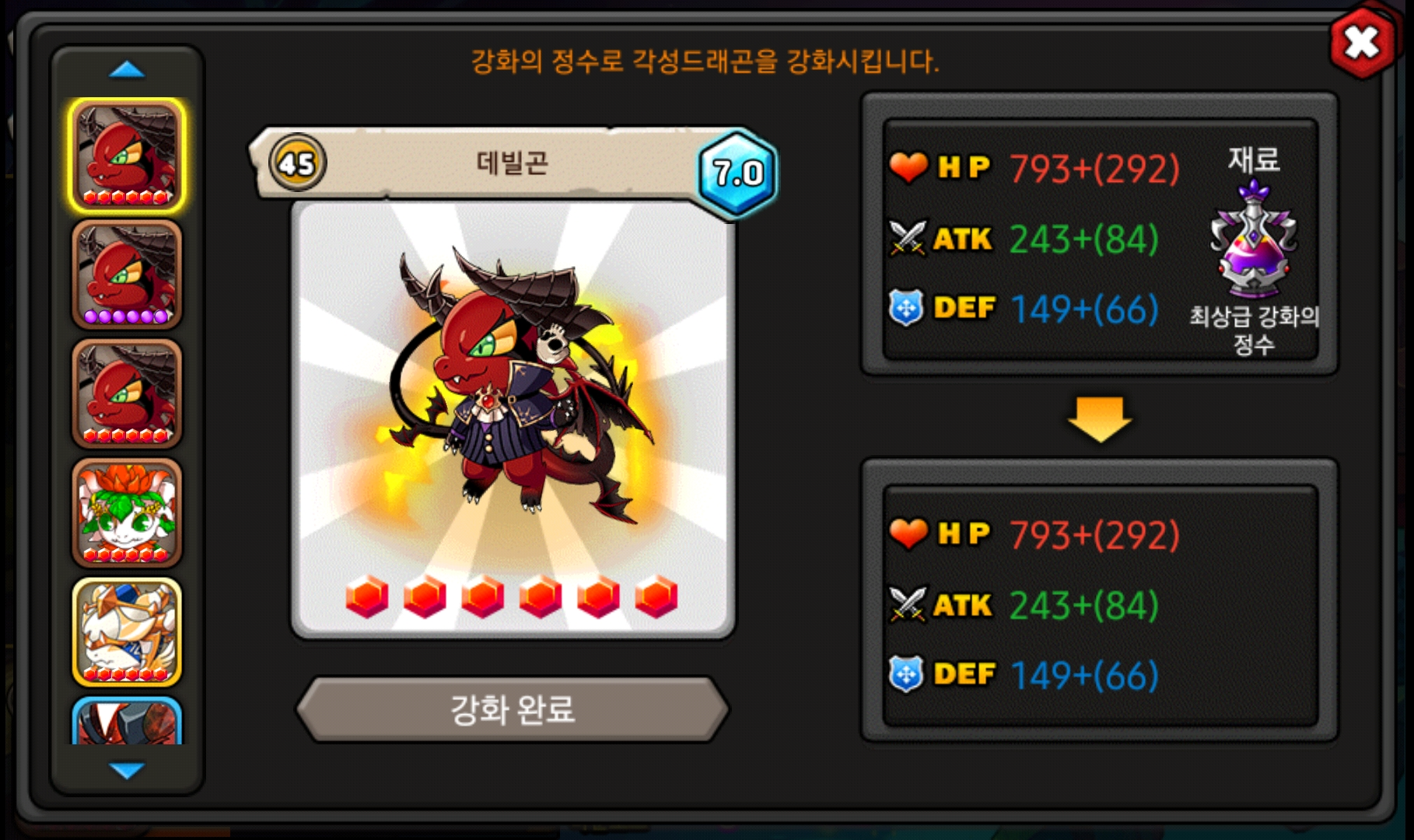Tap the shield DEF icon in top panel
This screenshot has height=840, width=1414.
tap(906, 308)
